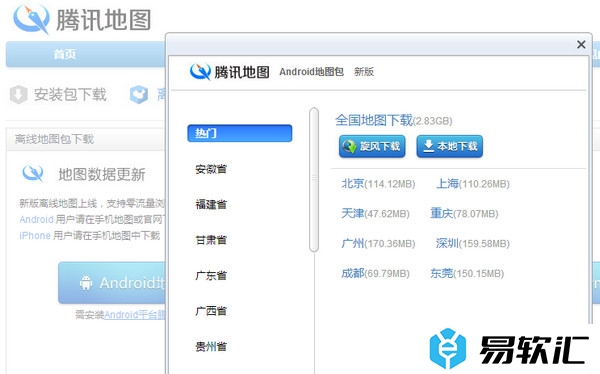This screenshot has height=374, width=600.
Task: Click the 新版 label in dialog header
Action: [364, 72]
